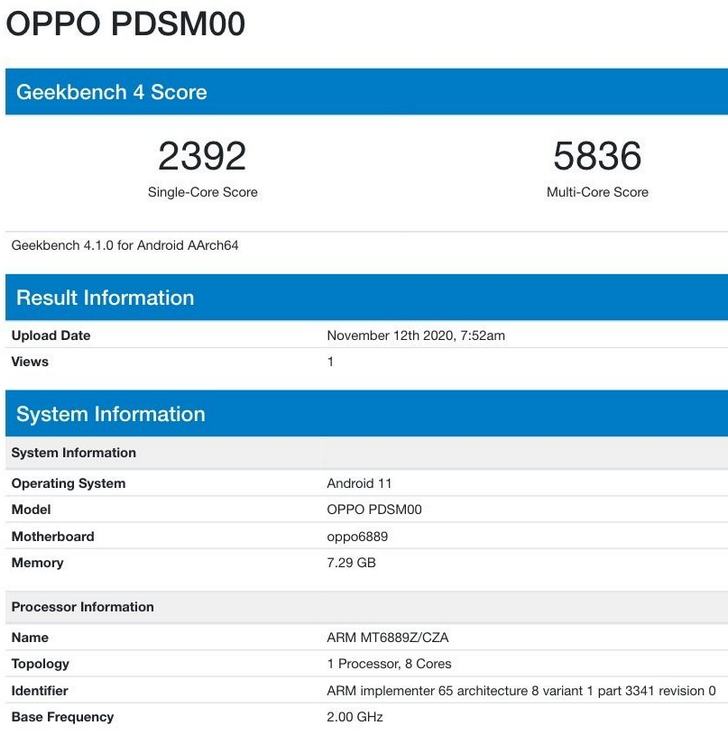This screenshot has height=735, width=728.
Task: Select the 7.29 GB memory value
Action: [351, 562]
